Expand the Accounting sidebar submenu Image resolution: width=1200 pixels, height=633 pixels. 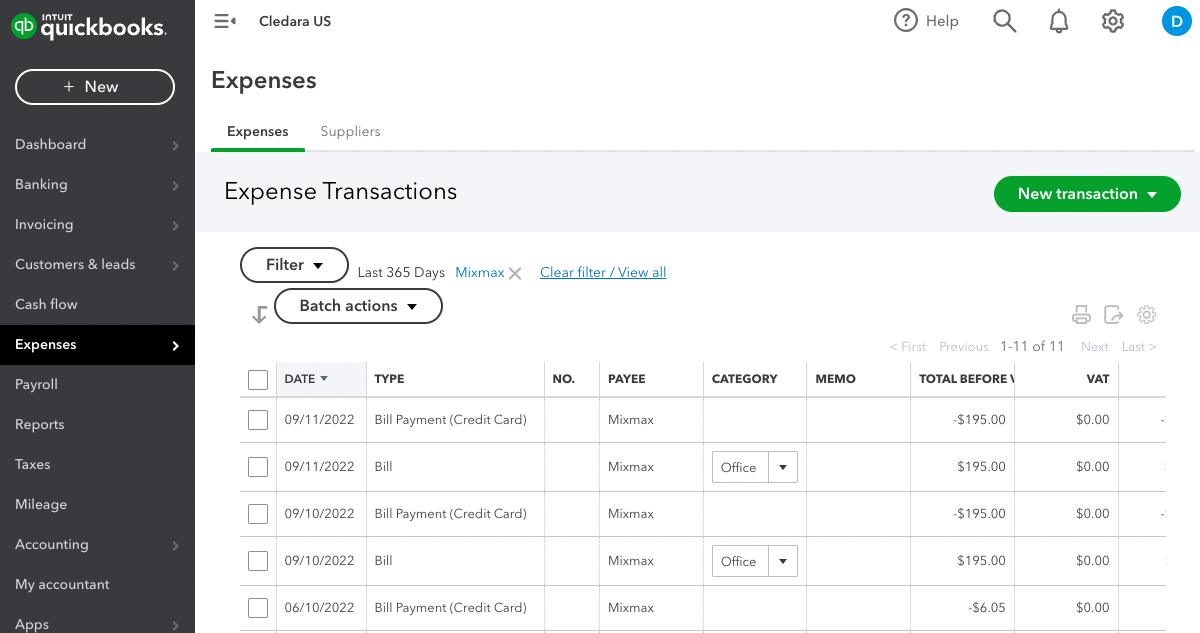175,545
